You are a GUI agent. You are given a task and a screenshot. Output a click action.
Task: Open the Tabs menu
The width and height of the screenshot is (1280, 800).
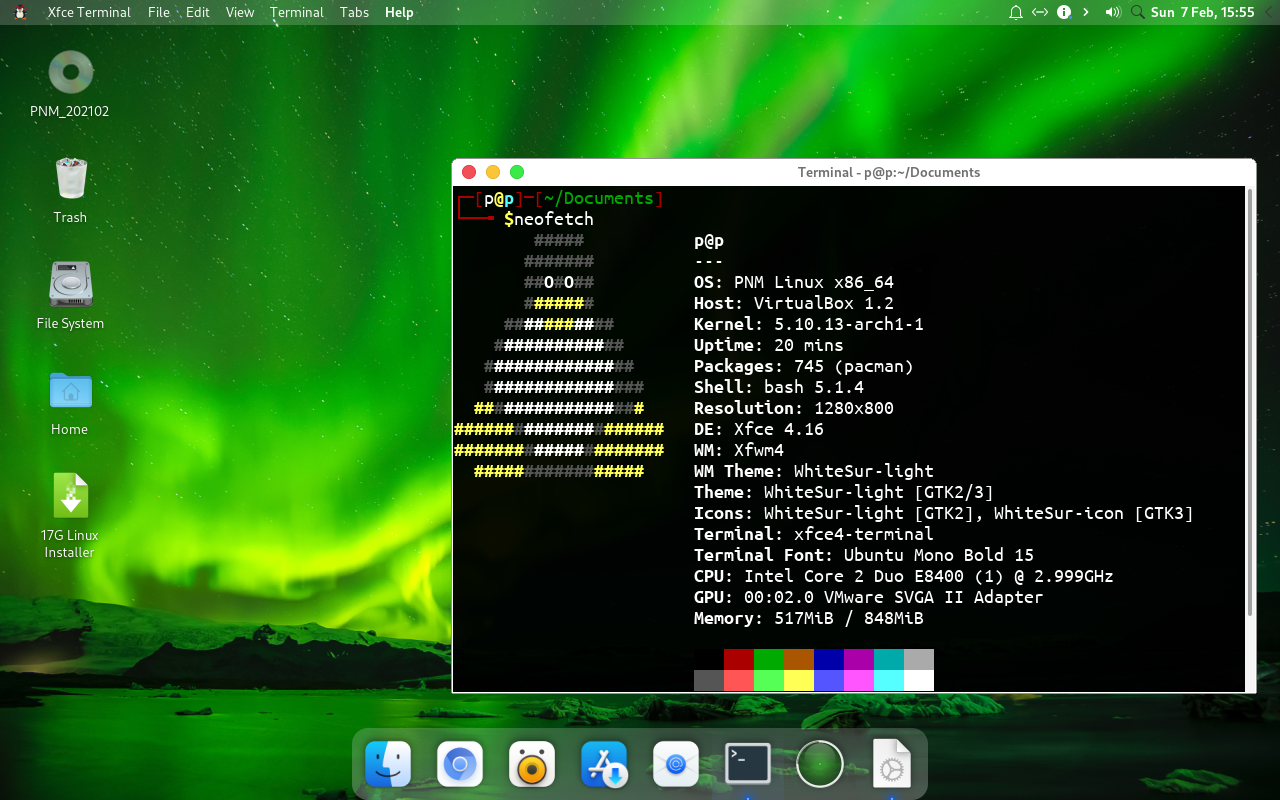pyautogui.click(x=354, y=12)
